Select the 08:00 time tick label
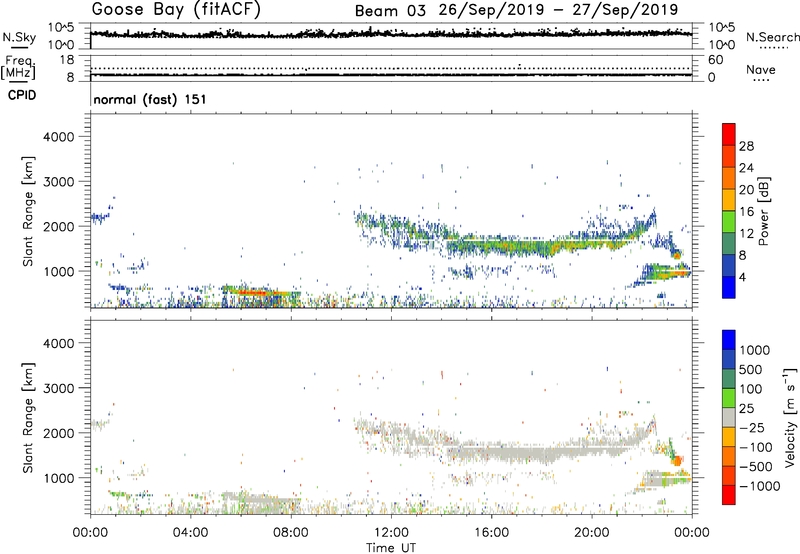Image resolution: width=800 pixels, height=554 pixels. coord(291,533)
